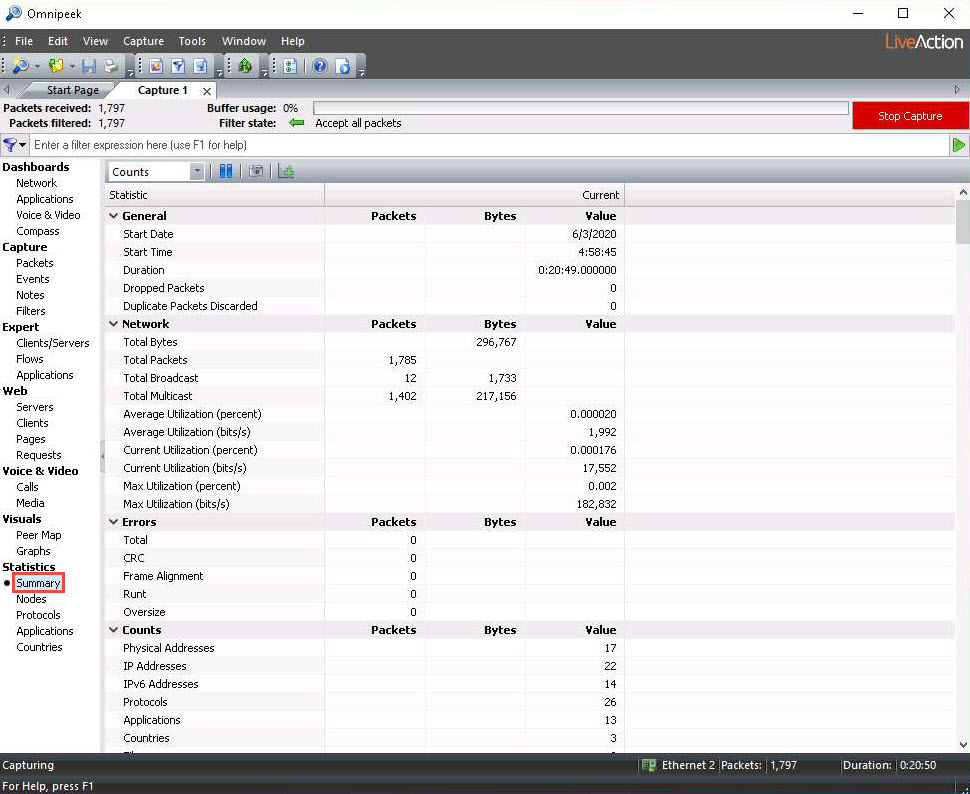Click the Ethernet 2 adapter icon in status bar
This screenshot has width=970, height=794.
tap(648, 766)
